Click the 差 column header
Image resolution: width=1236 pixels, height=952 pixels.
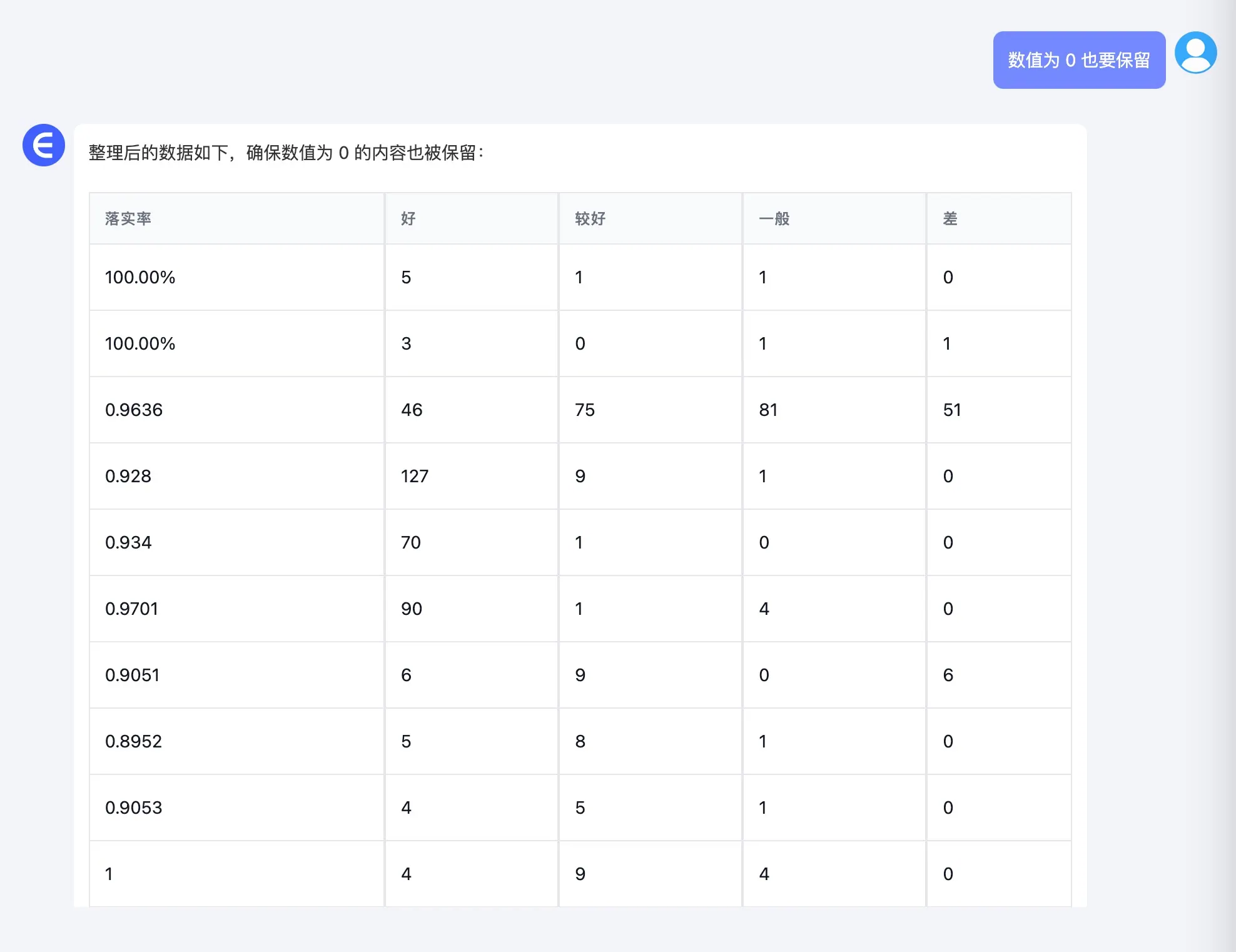(x=999, y=218)
